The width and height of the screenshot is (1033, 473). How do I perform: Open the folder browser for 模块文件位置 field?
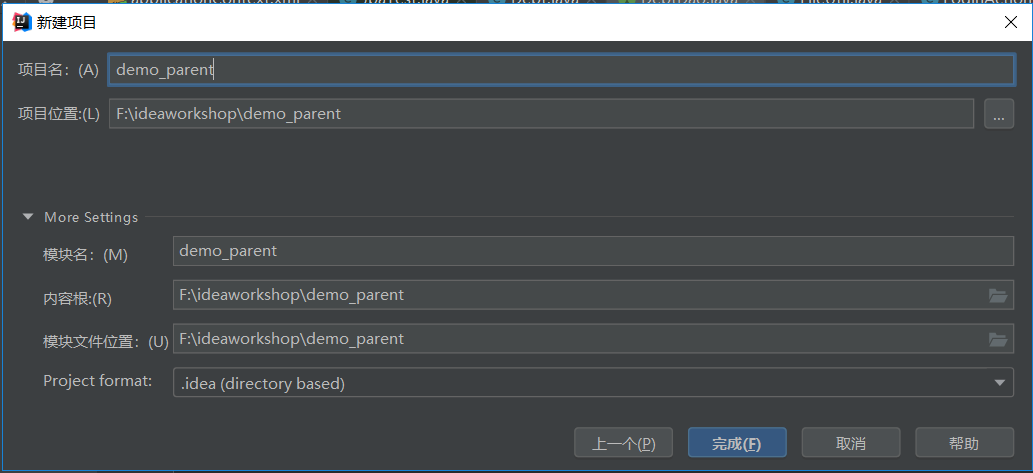[998, 340]
